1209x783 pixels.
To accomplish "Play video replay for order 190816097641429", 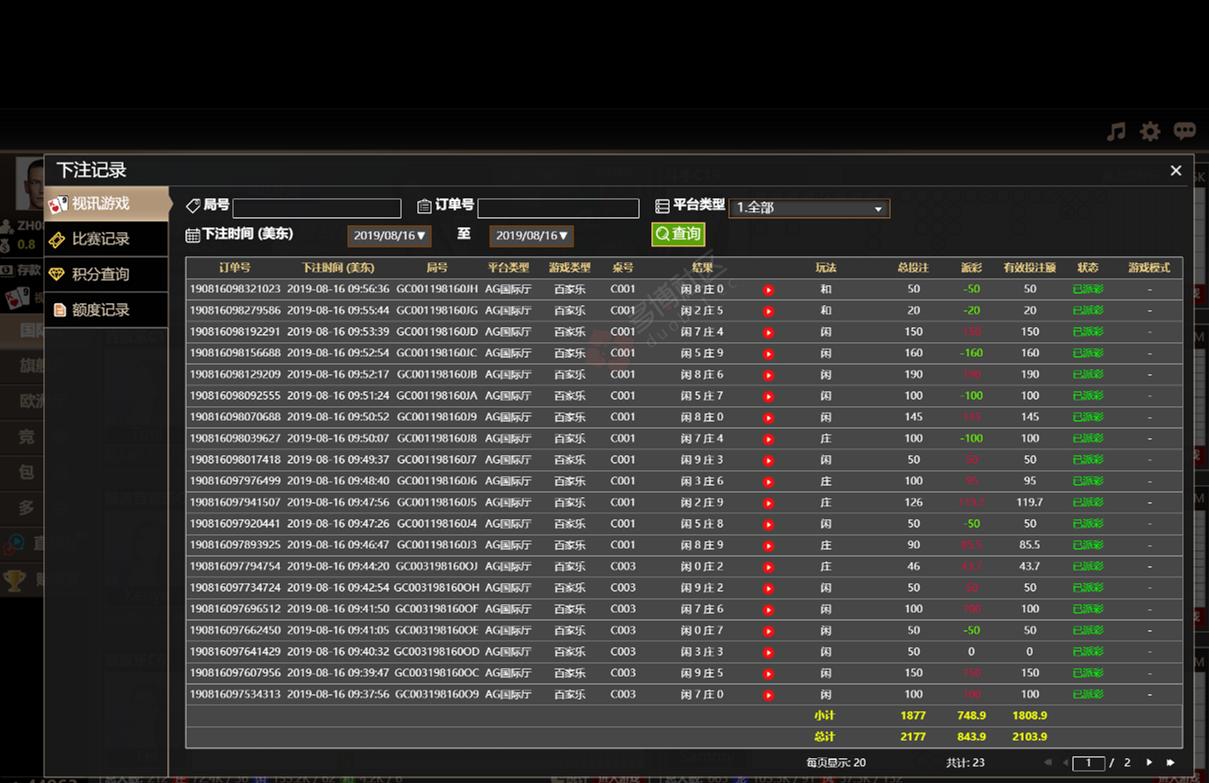I will (768, 652).
